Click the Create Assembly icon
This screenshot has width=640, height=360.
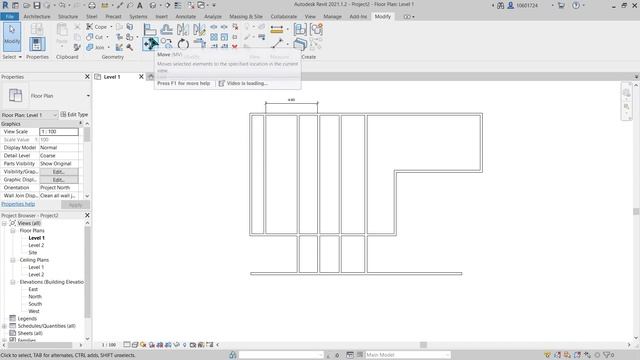300,29
